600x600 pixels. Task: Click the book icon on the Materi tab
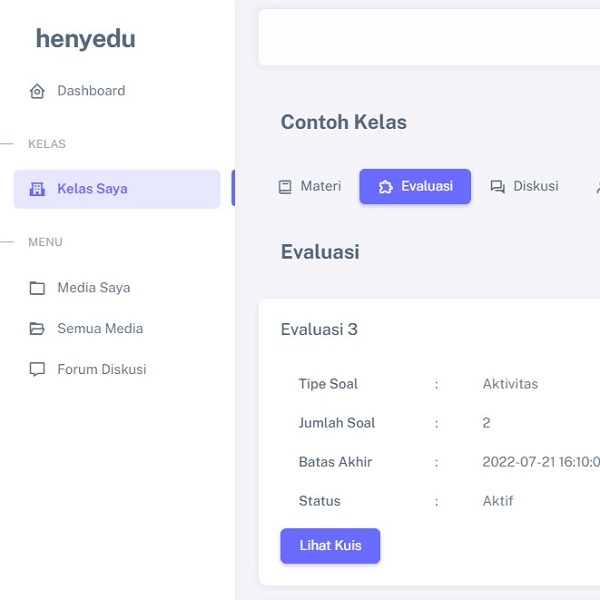pos(285,186)
